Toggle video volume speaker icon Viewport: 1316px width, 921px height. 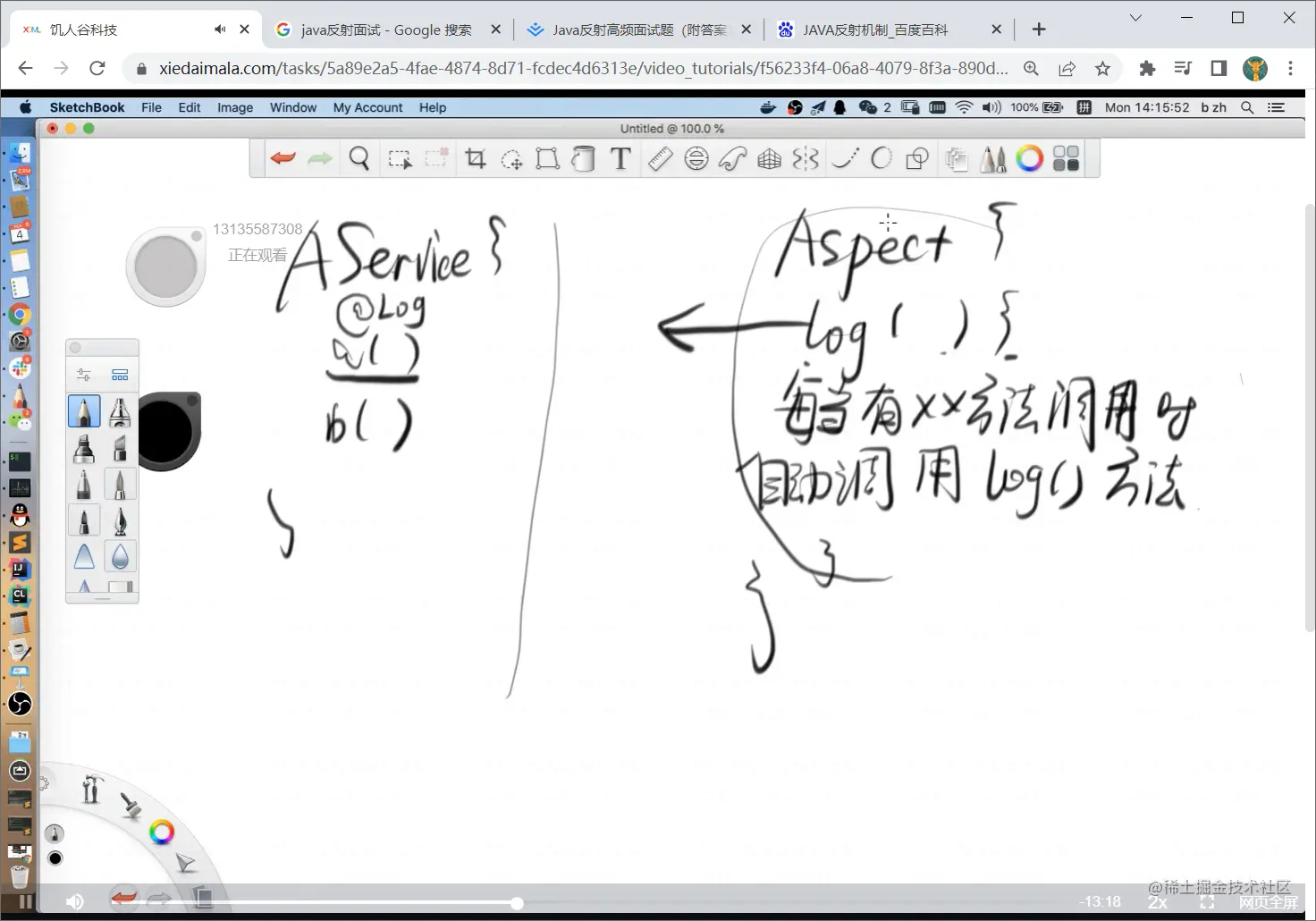(x=75, y=901)
